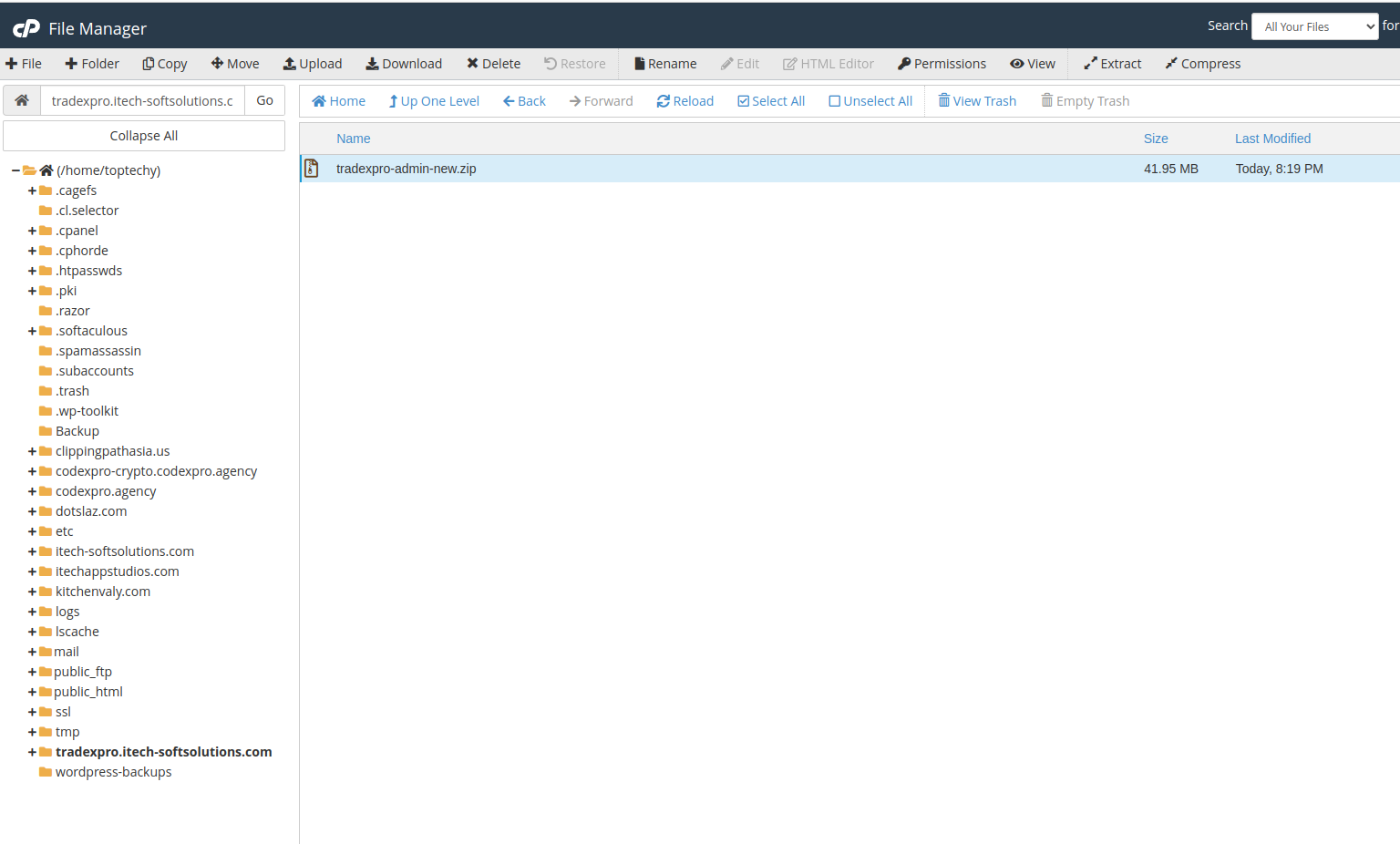Reload the file listing
Image resolution: width=1400 pixels, height=844 pixels.
685,101
